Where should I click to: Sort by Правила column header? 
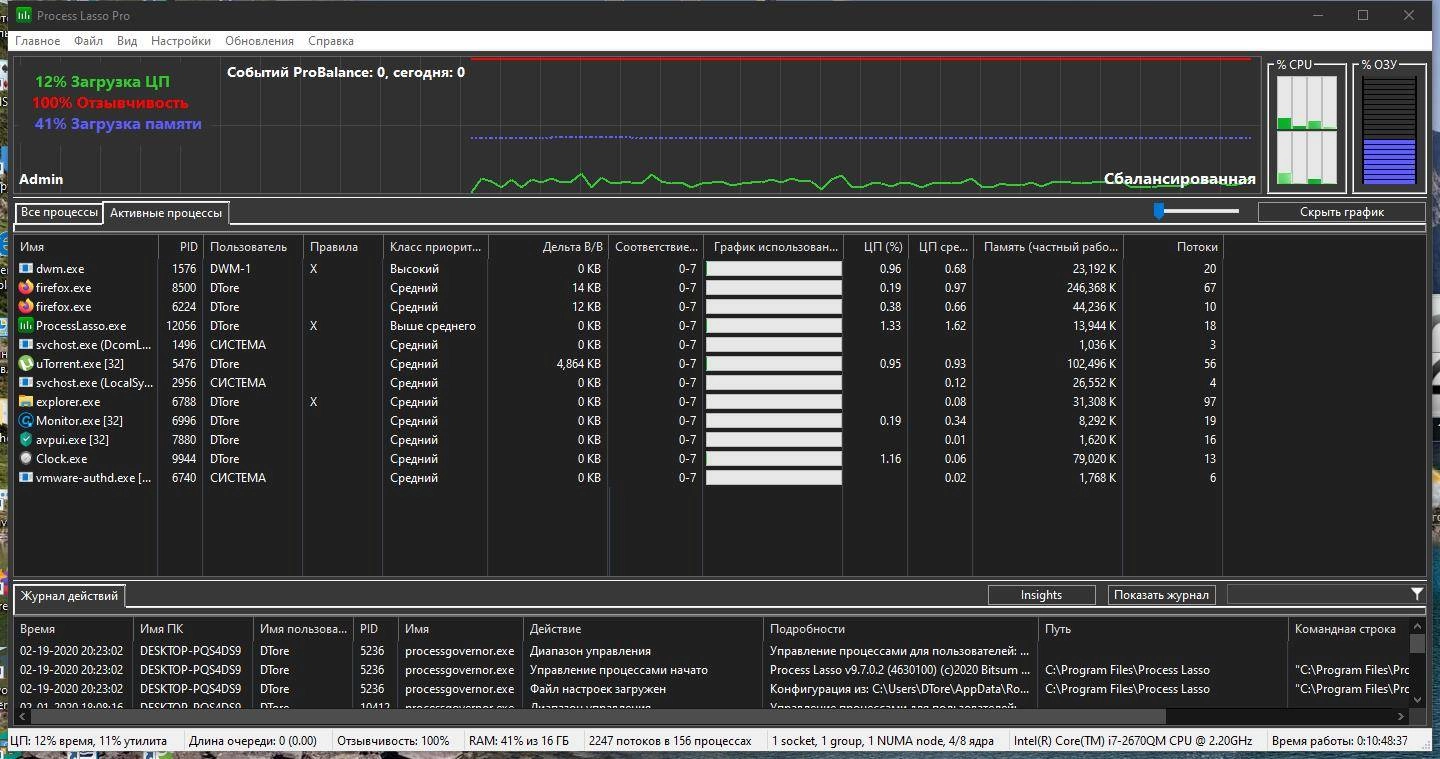[343, 246]
